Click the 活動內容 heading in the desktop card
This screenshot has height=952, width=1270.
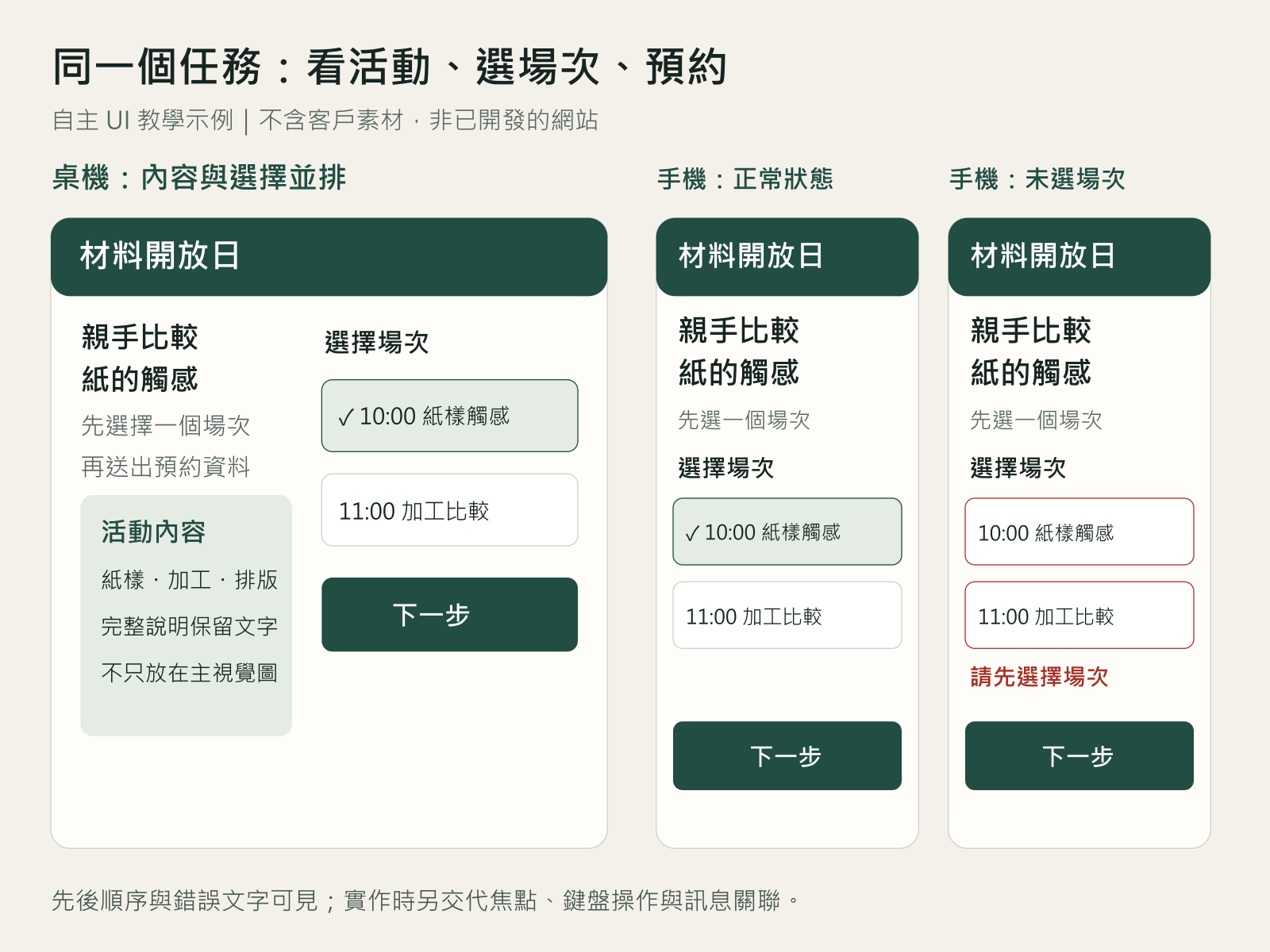click(x=153, y=532)
